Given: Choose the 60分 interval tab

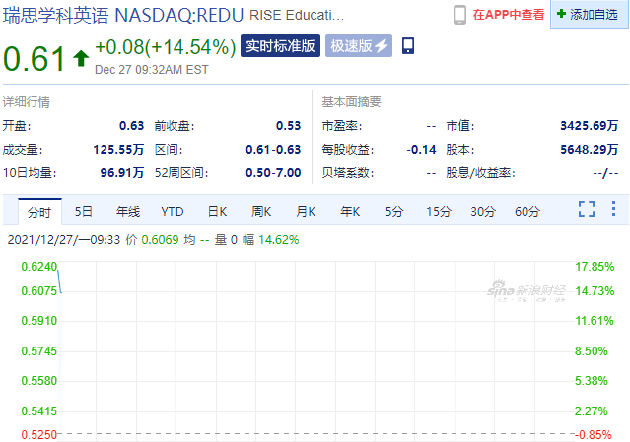Looking at the screenshot, I should 528,211.
